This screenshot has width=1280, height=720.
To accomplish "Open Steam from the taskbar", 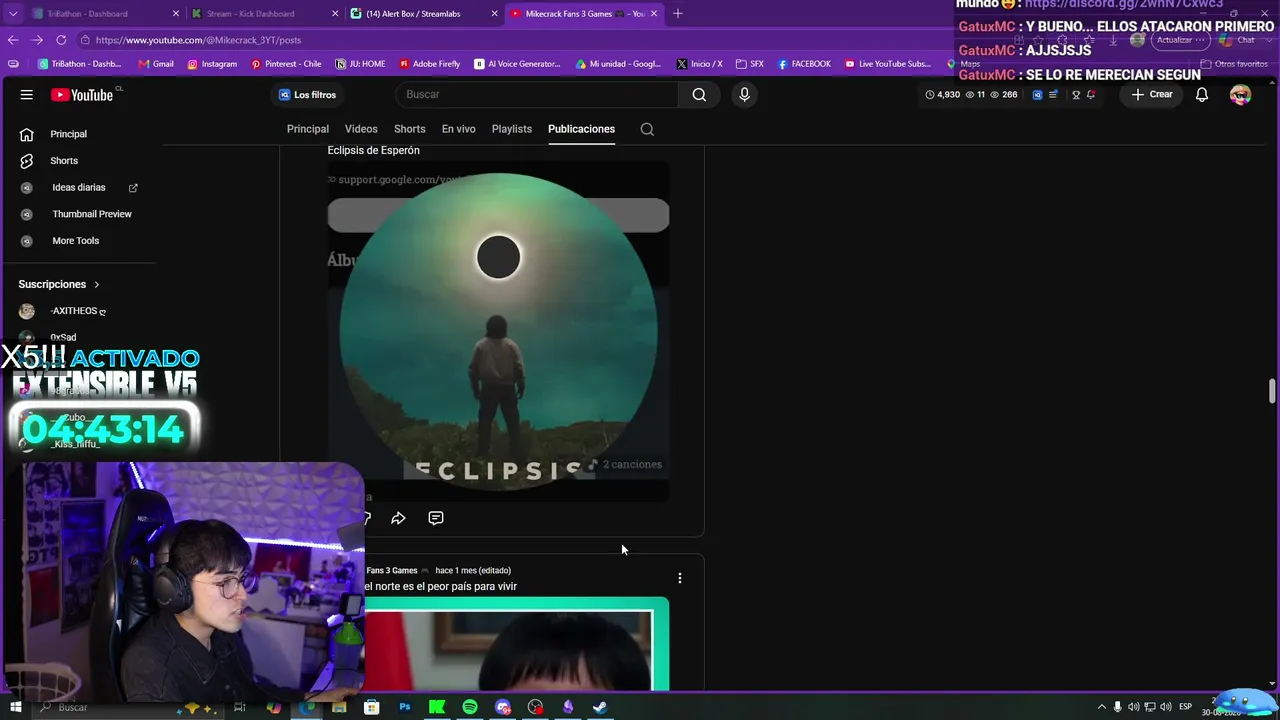I will point(600,707).
